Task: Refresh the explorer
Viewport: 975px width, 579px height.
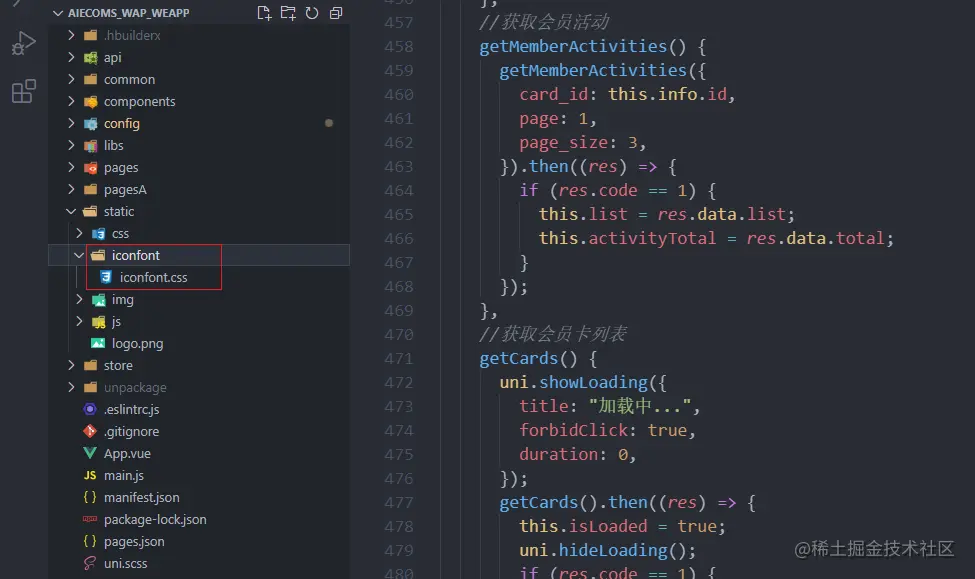Action: tap(312, 13)
